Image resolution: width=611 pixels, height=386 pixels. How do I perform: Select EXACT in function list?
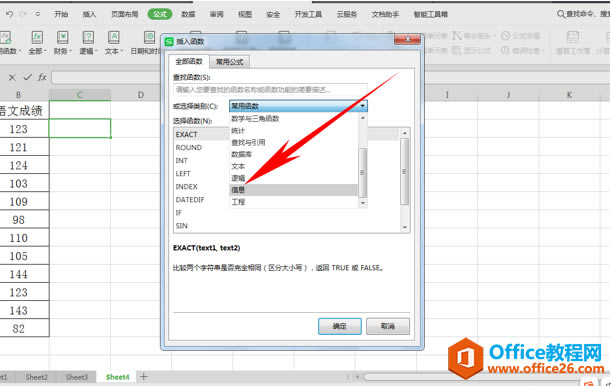(186, 134)
